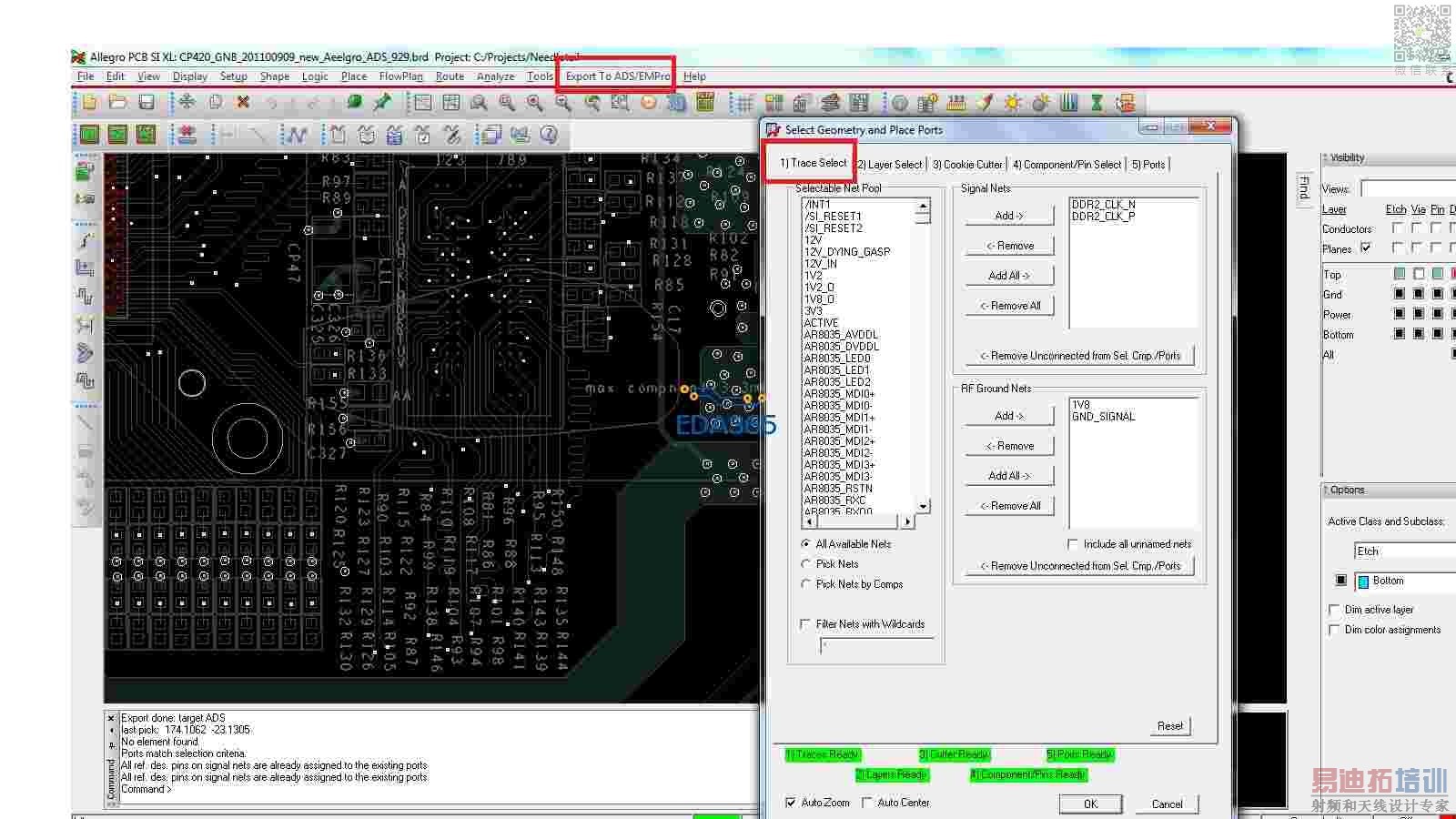This screenshot has width=1456, height=819.
Task: Toggle the Planes visibility checkbox
Action: coord(1365,248)
